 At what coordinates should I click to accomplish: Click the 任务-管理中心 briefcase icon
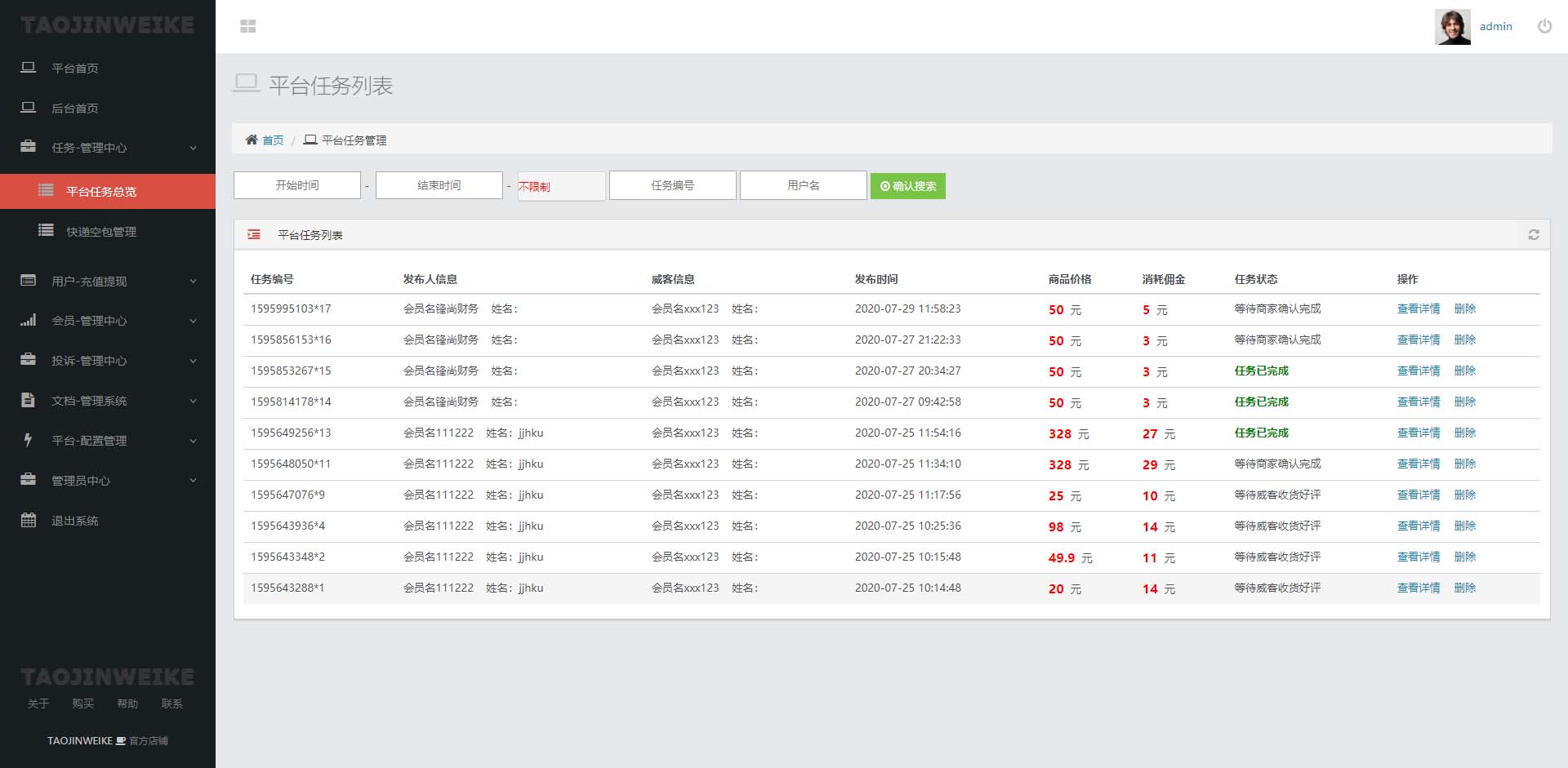coord(28,147)
